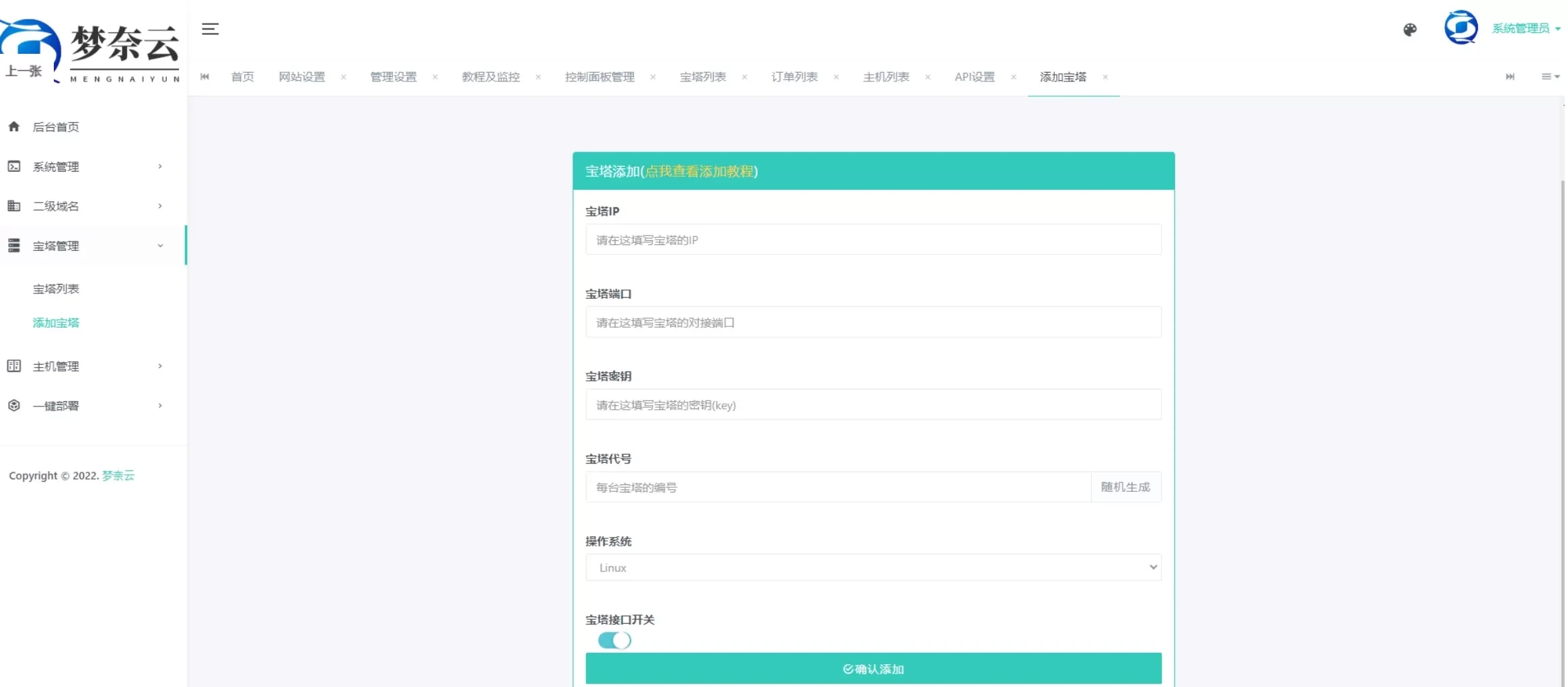Close the 订单列表 tab
The height and width of the screenshot is (687, 1568).
(x=836, y=77)
